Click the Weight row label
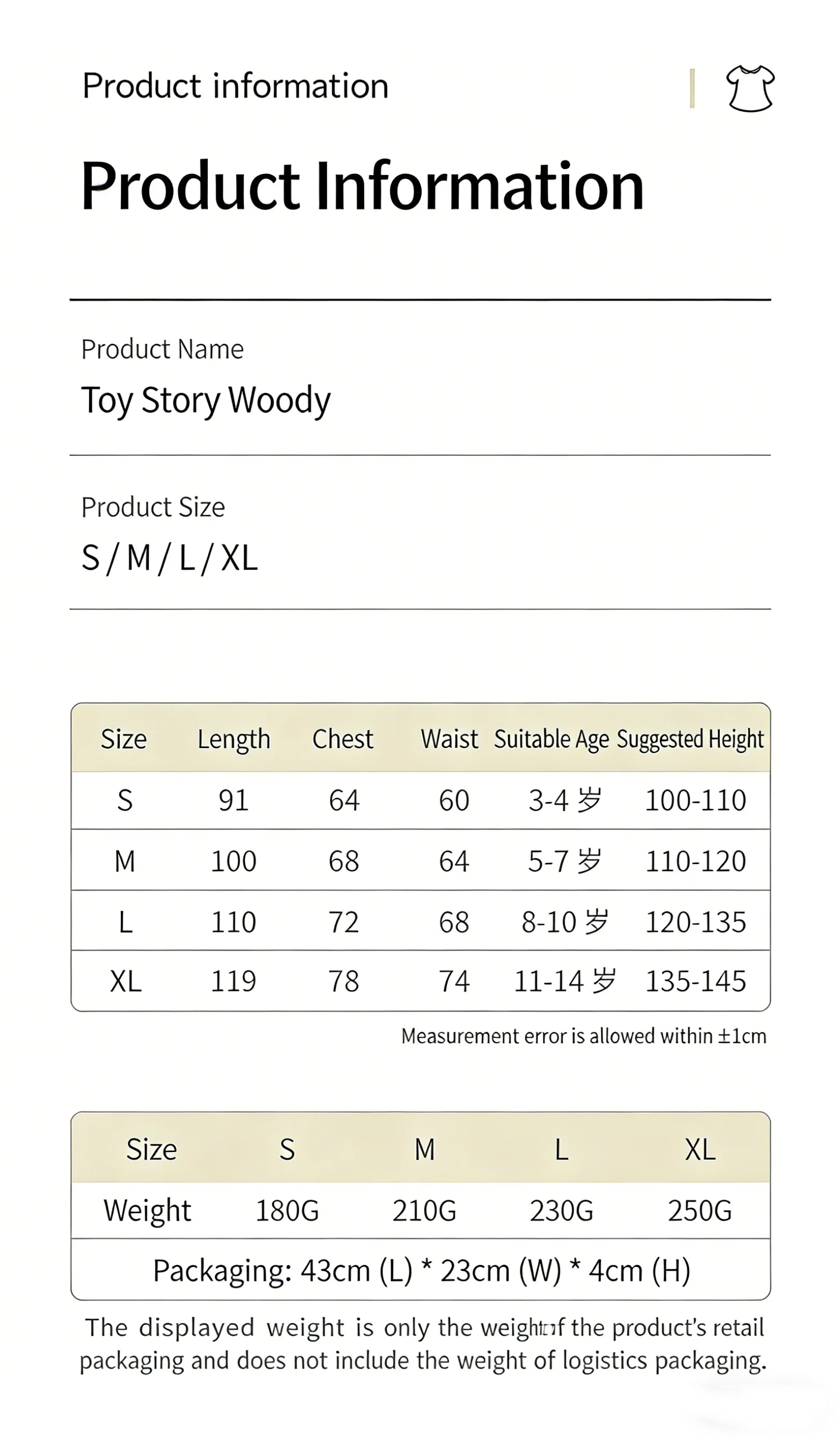Viewport: 840px width, 1440px height. [x=147, y=1211]
